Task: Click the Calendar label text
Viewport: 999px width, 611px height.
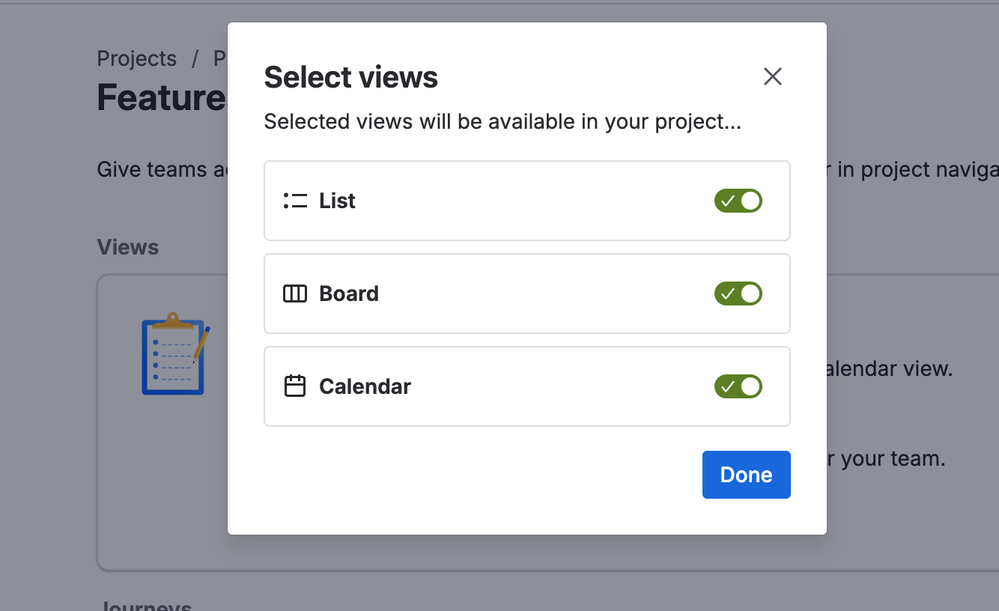Action: (x=365, y=386)
